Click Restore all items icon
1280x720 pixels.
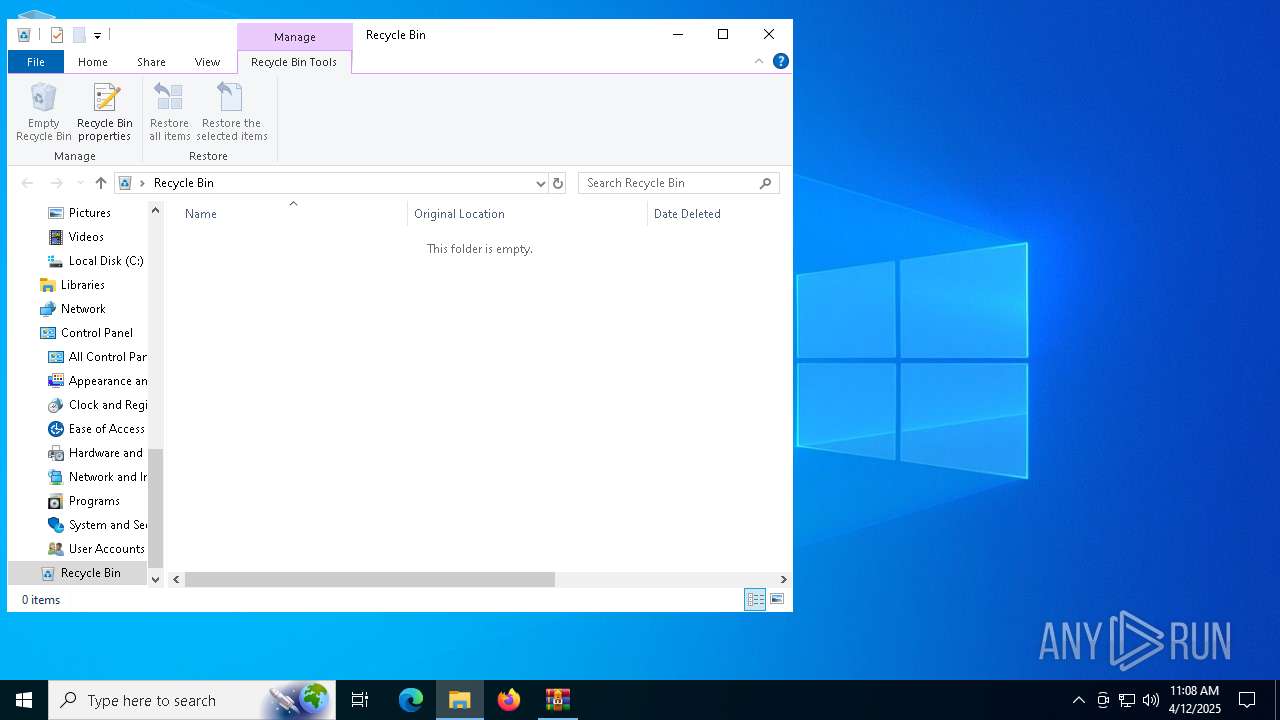pos(169,112)
